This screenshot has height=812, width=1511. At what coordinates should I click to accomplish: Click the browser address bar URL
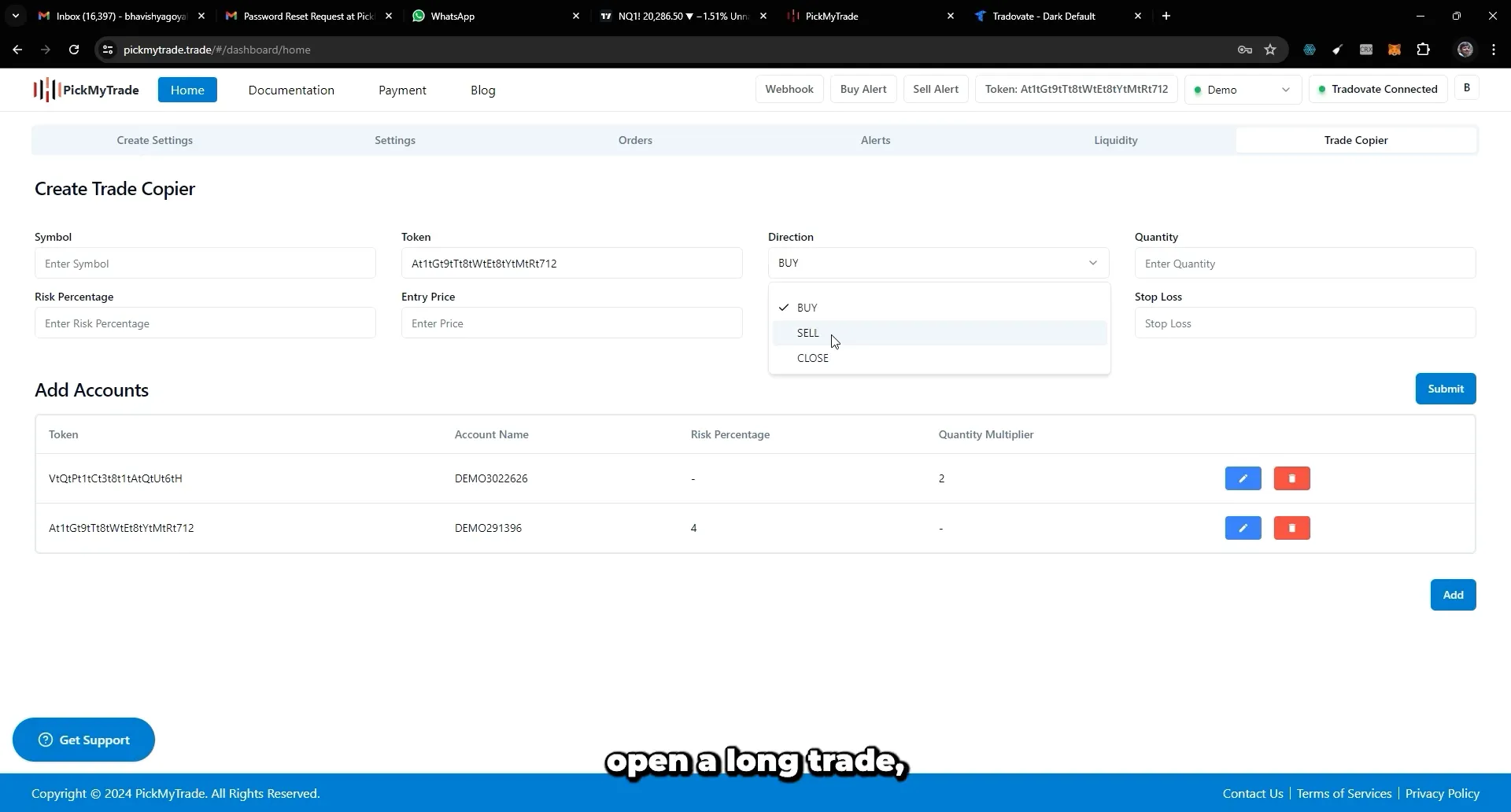coord(217,50)
